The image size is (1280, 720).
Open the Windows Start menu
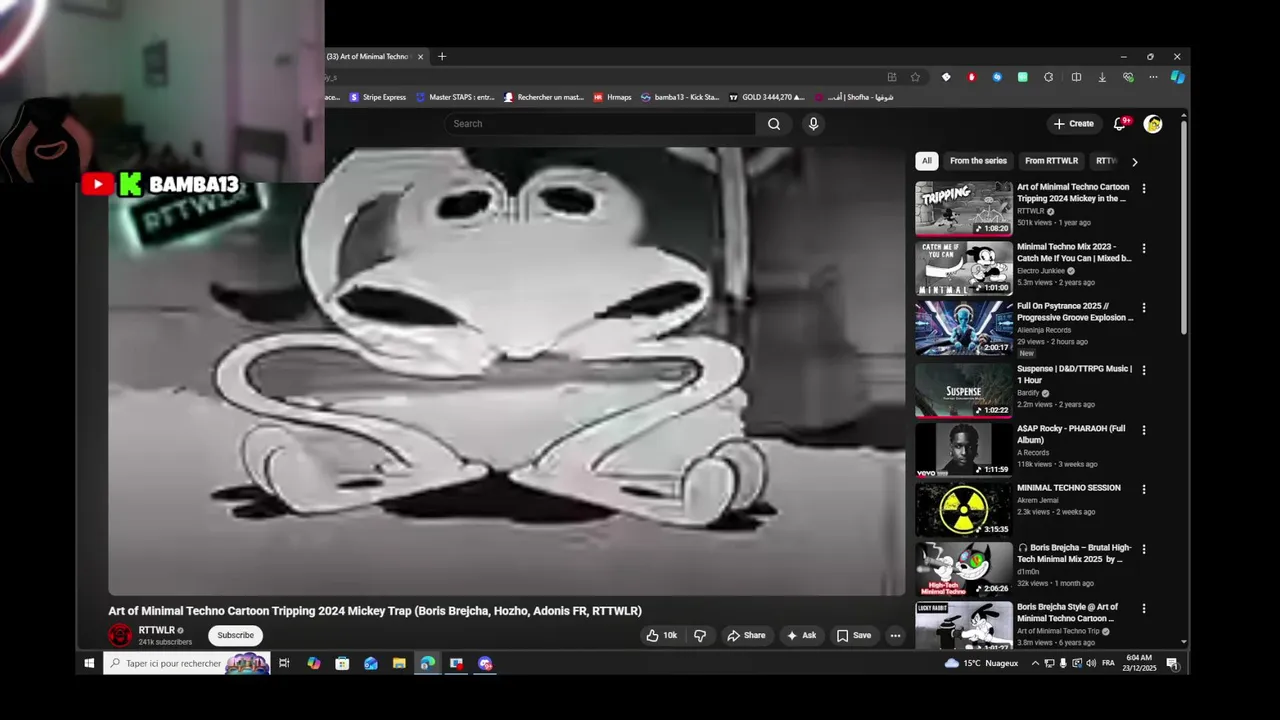coord(89,663)
